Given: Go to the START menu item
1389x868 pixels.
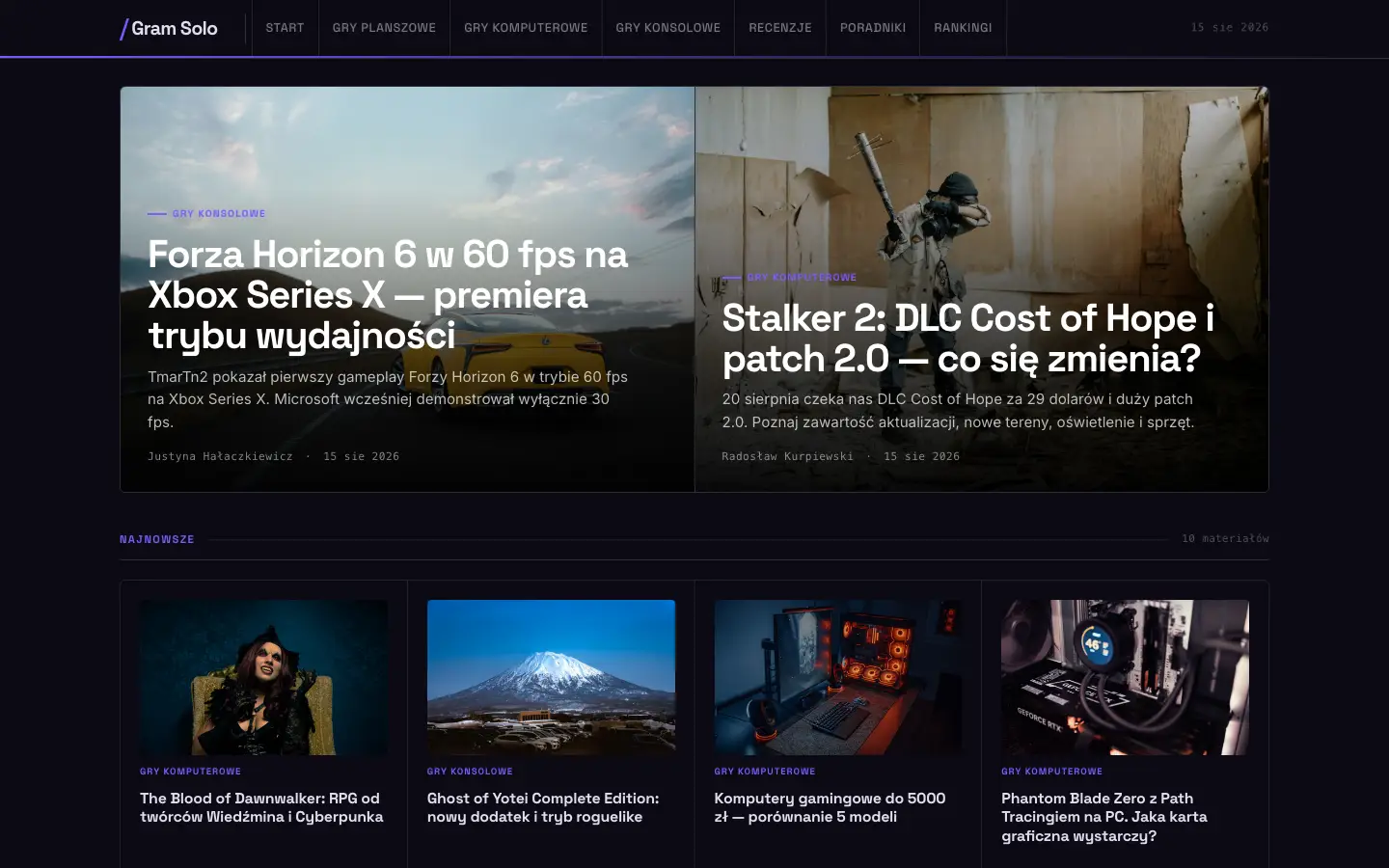Looking at the screenshot, I should pos(285,28).
